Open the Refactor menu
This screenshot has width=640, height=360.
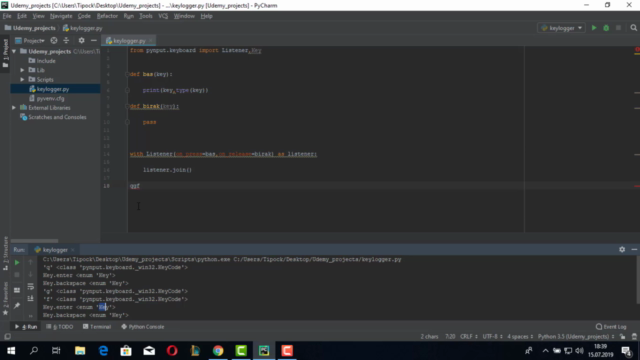107,16
